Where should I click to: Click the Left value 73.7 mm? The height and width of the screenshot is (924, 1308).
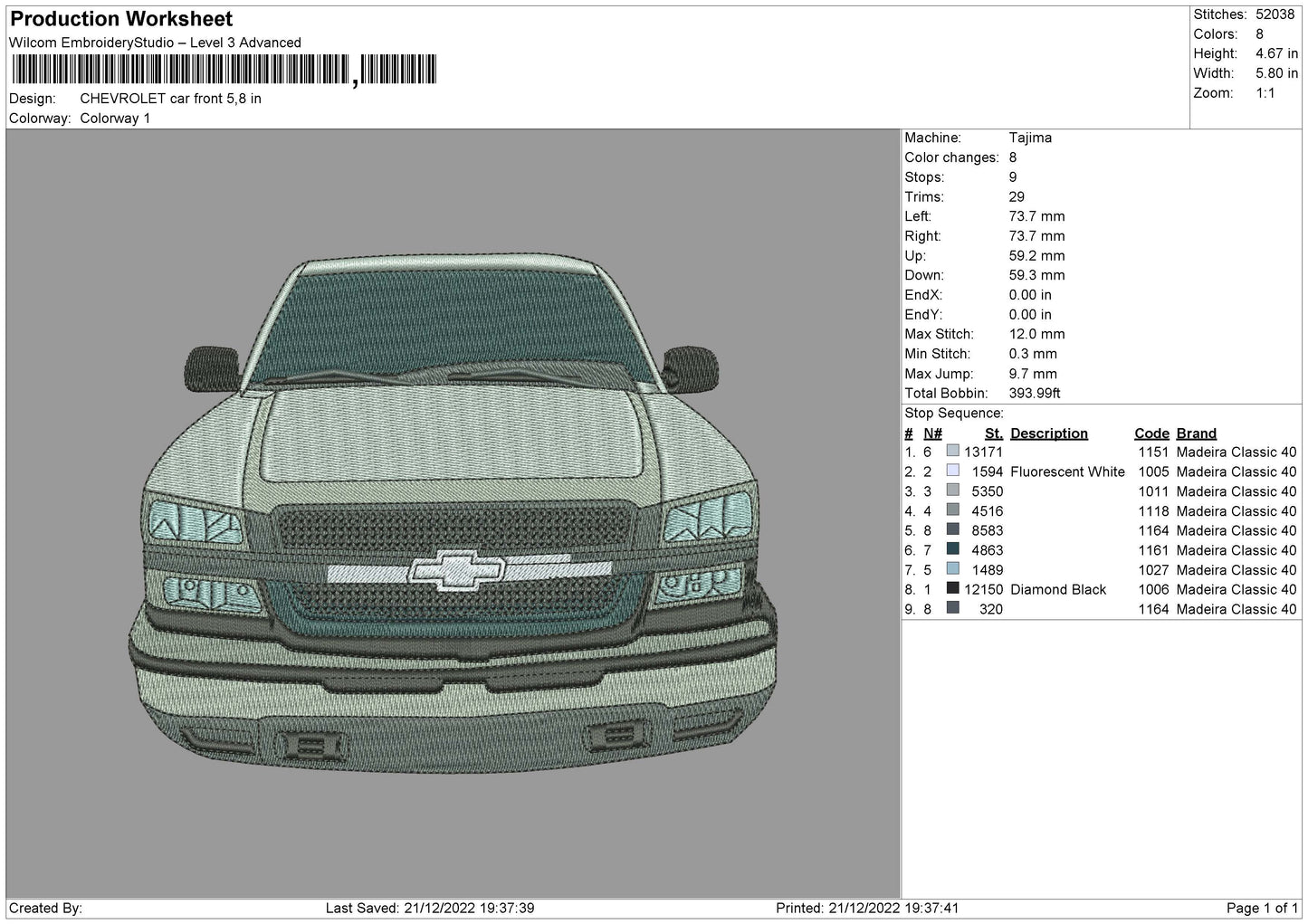pyautogui.click(x=1037, y=217)
